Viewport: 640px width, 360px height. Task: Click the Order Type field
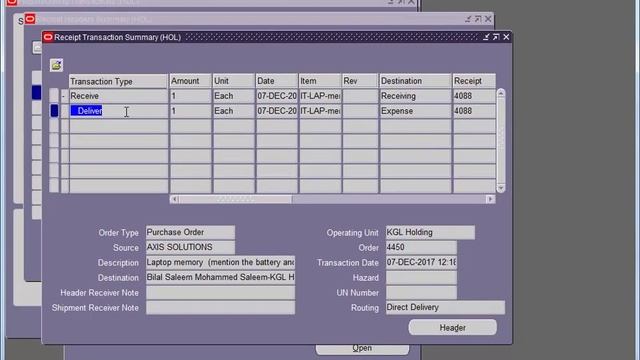190,232
